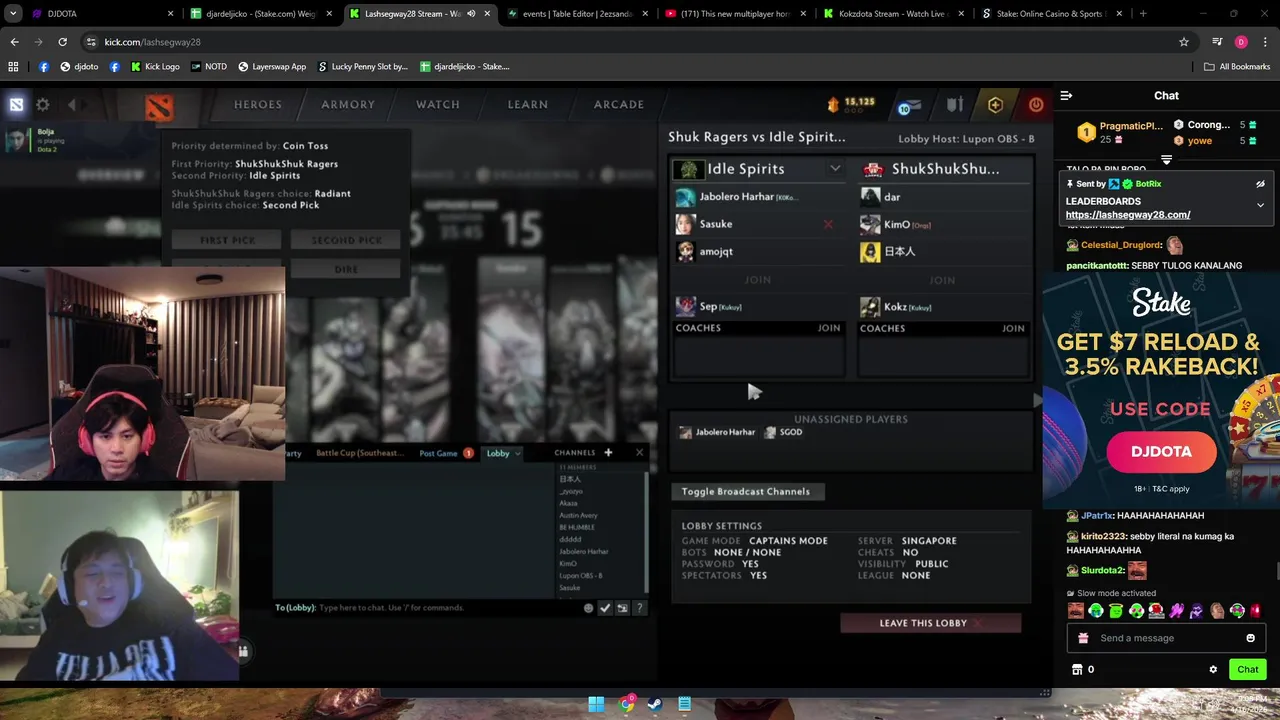Screen dimensions: 1280x720
Task: Click Windows Start button
Action: (x=596, y=704)
